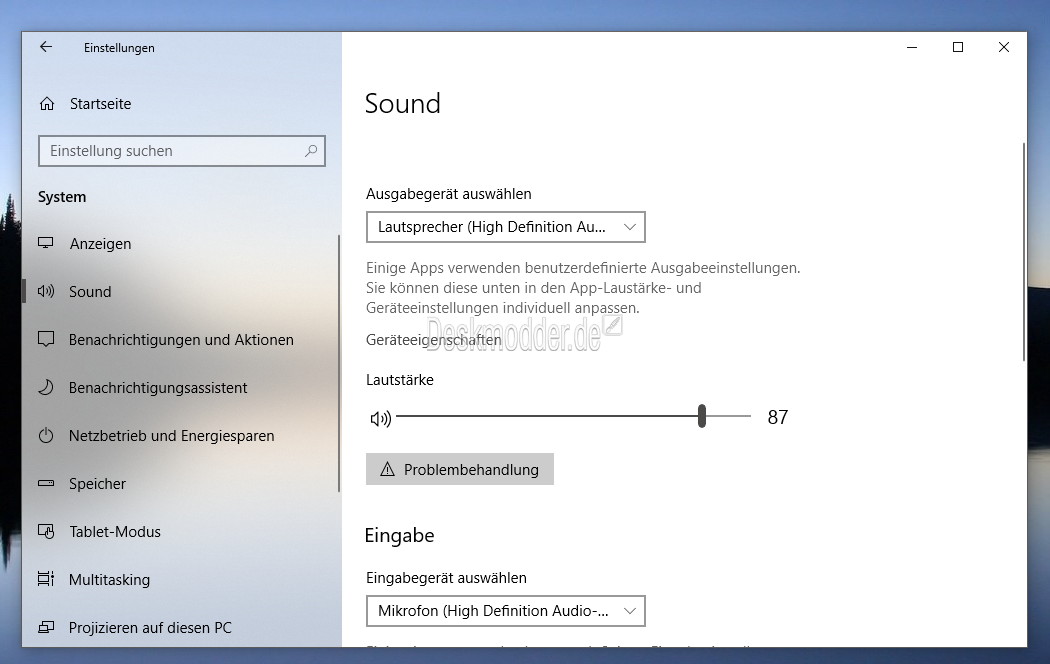Open the Eingabegerät Mikrofon dropdown
Screen dimensions: 1050x664
[x=505, y=610]
